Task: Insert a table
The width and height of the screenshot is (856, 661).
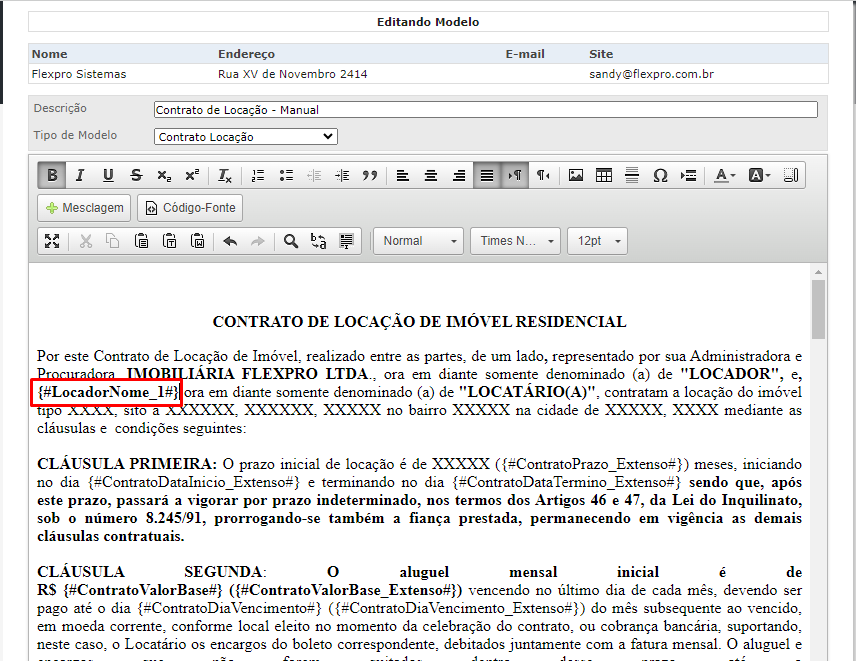Action: [x=604, y=175]
